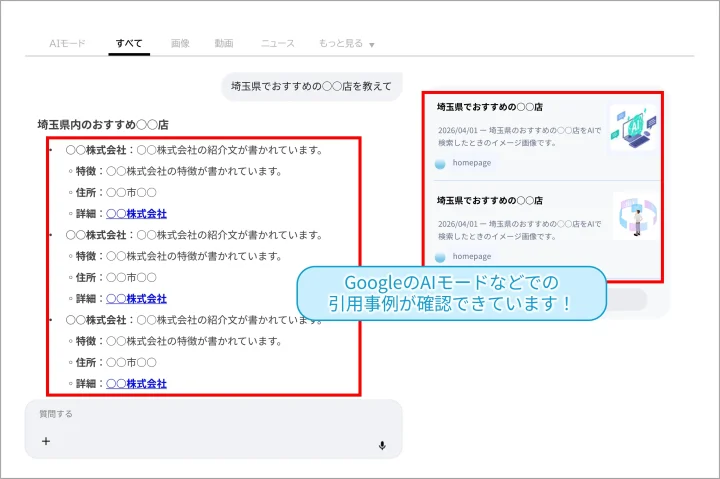Click the 質問する input field
Viewport: 720px width, 479px height.
214,428
